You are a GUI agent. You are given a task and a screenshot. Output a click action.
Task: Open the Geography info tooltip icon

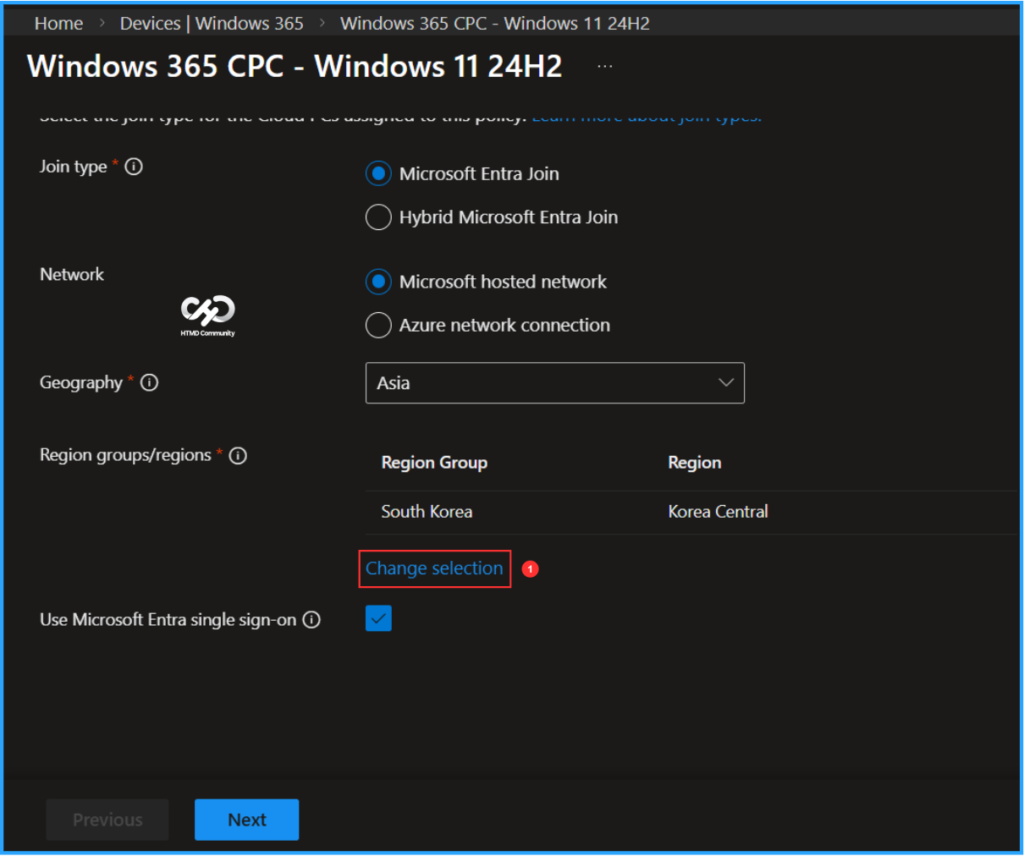(x=148, y=382)
